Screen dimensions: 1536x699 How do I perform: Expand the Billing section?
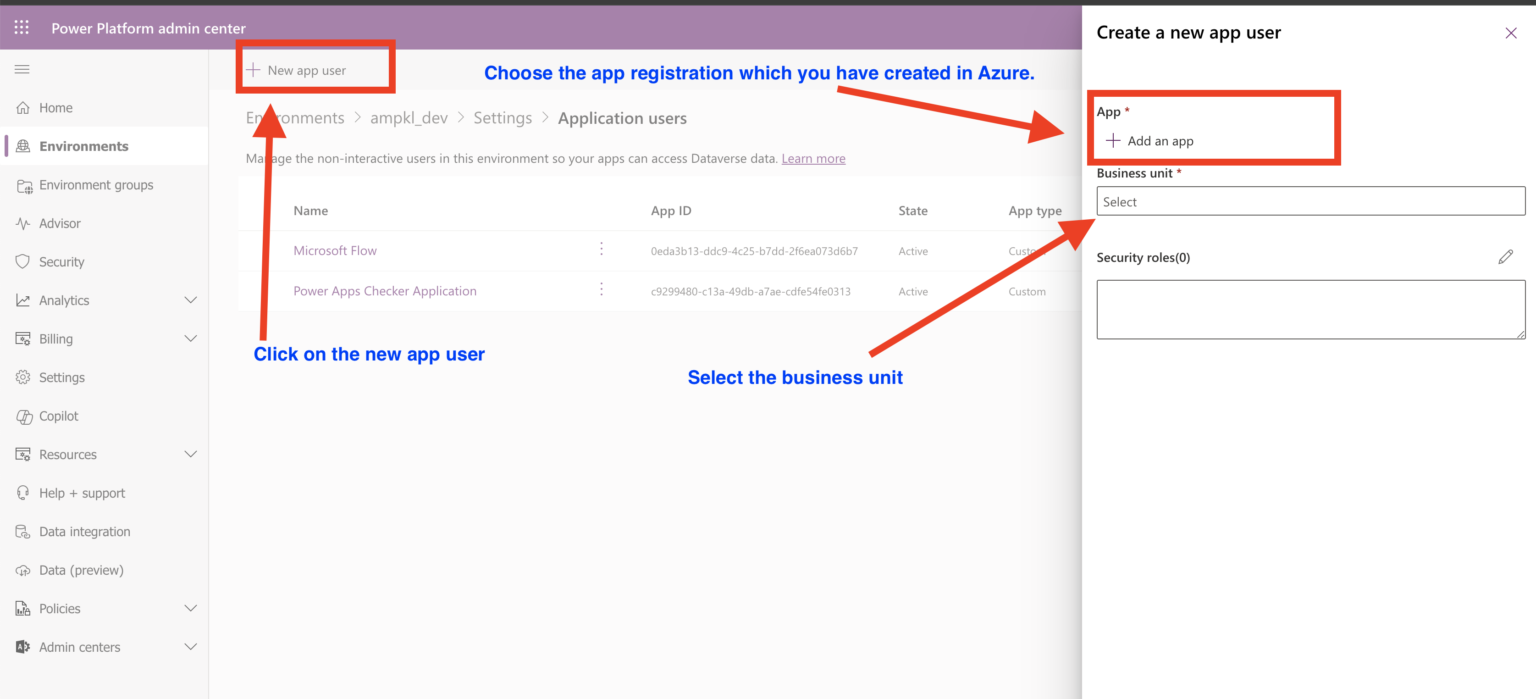[190, 338]
